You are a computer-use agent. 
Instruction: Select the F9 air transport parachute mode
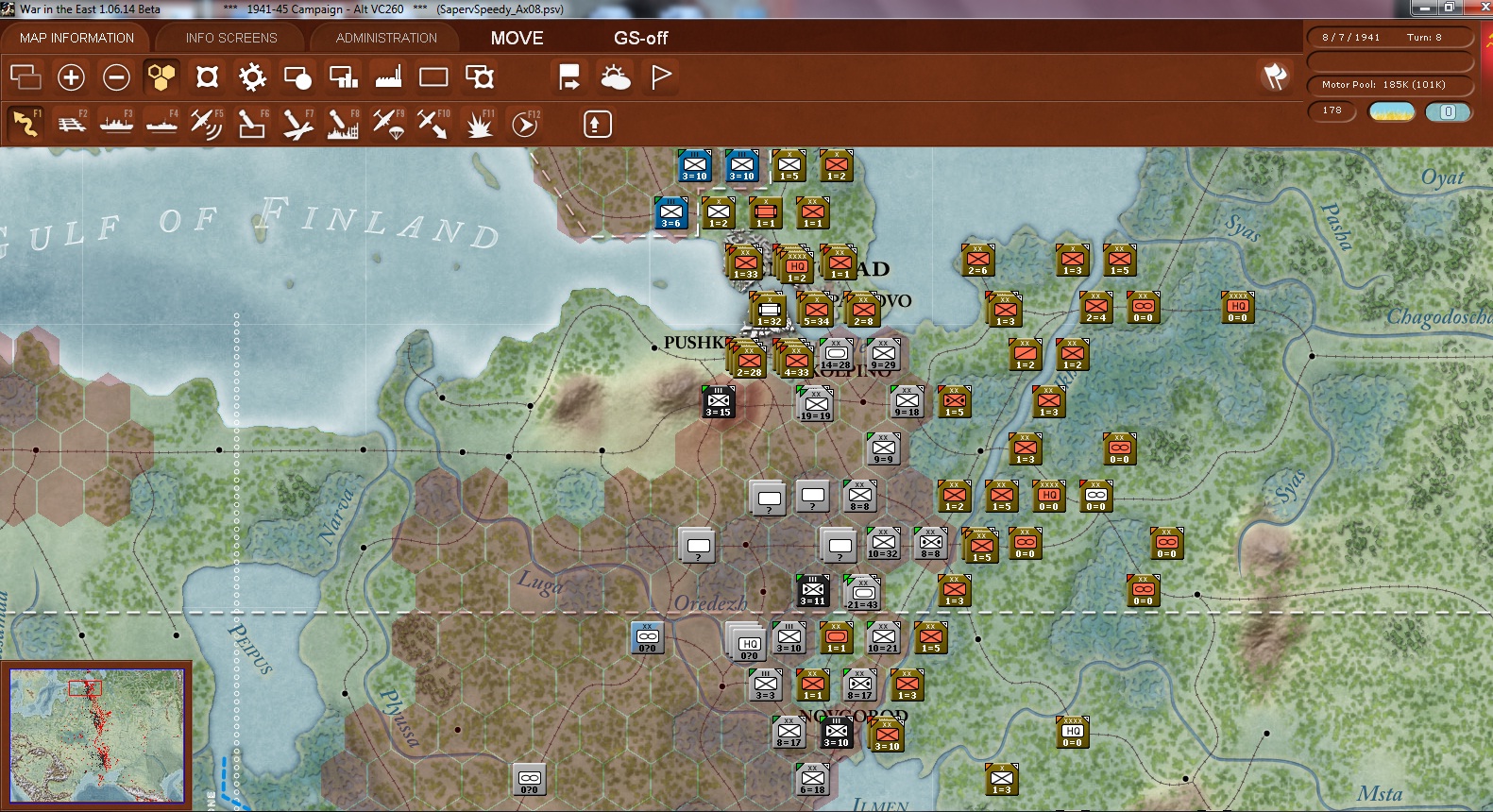tap(388, 124)
